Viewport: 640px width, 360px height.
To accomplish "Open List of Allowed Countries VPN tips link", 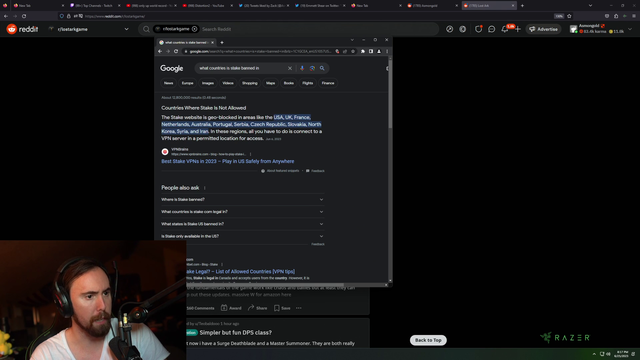I will pos(240,271).
